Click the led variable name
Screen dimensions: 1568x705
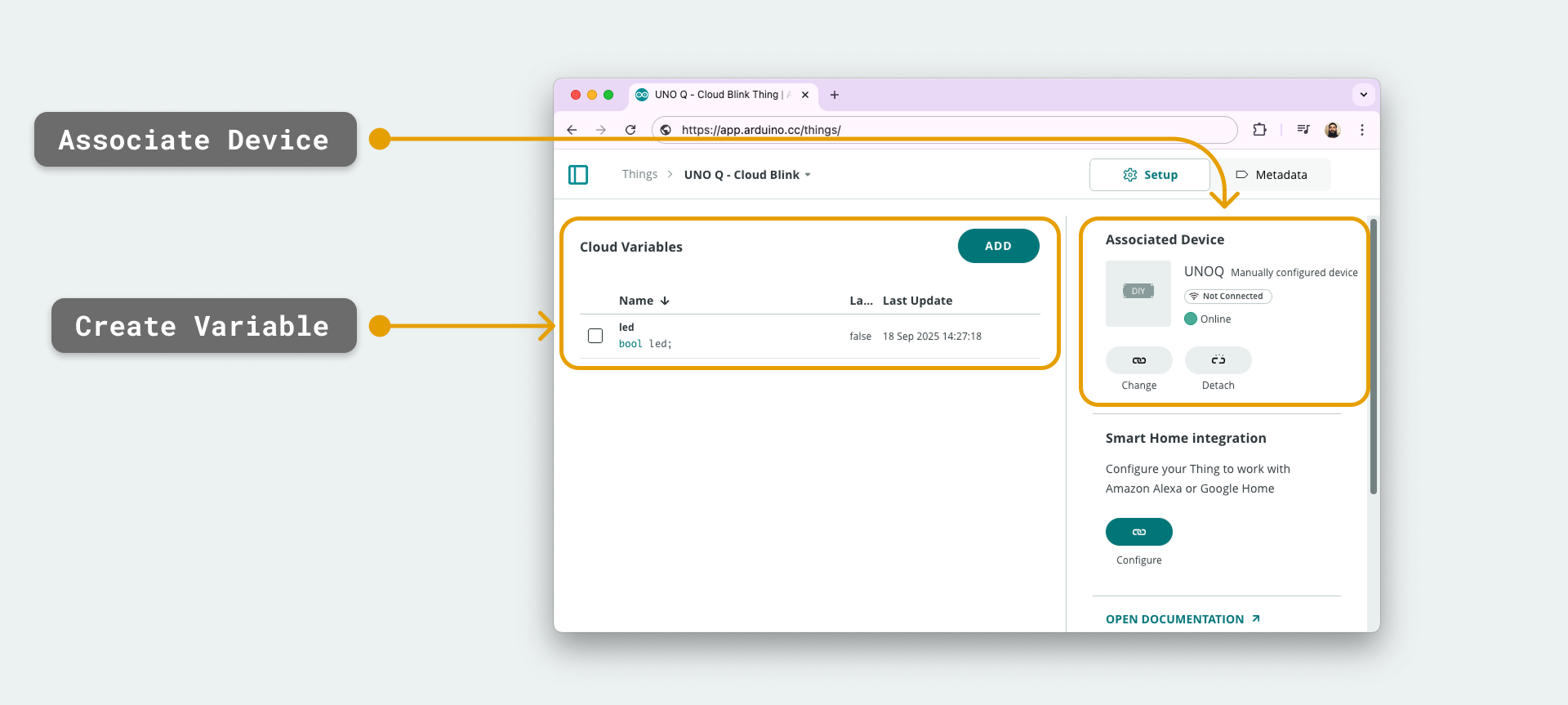626,328
